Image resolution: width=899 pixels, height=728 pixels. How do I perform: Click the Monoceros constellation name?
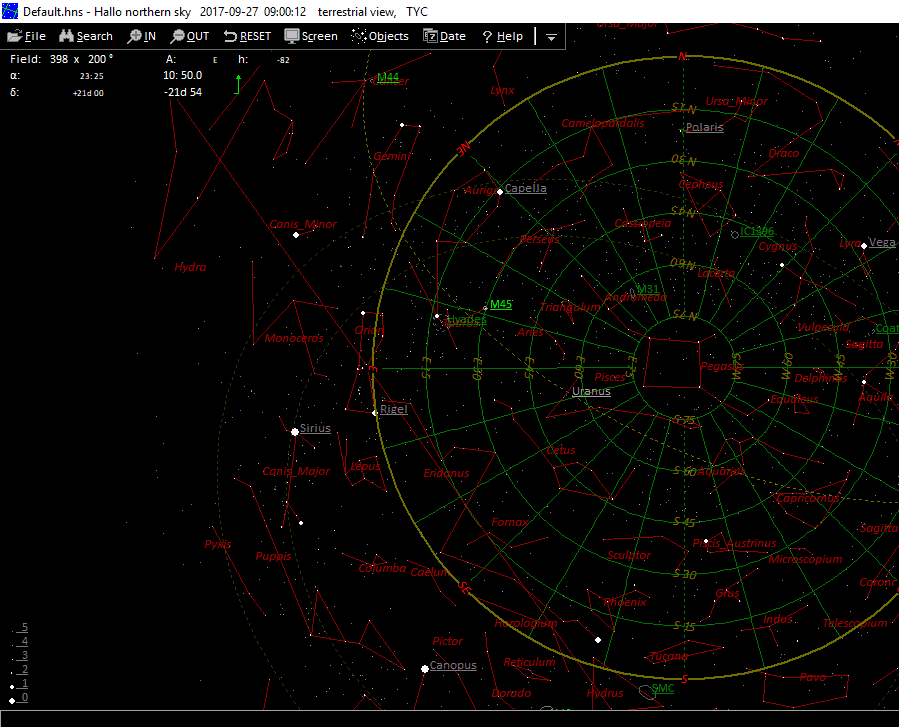[x=294, y=338]
